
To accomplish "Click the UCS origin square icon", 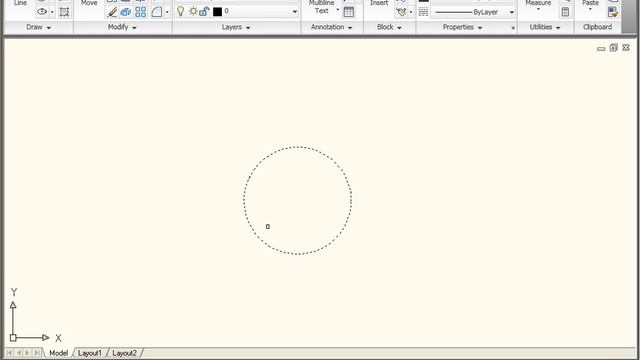I will click(13, 338).
